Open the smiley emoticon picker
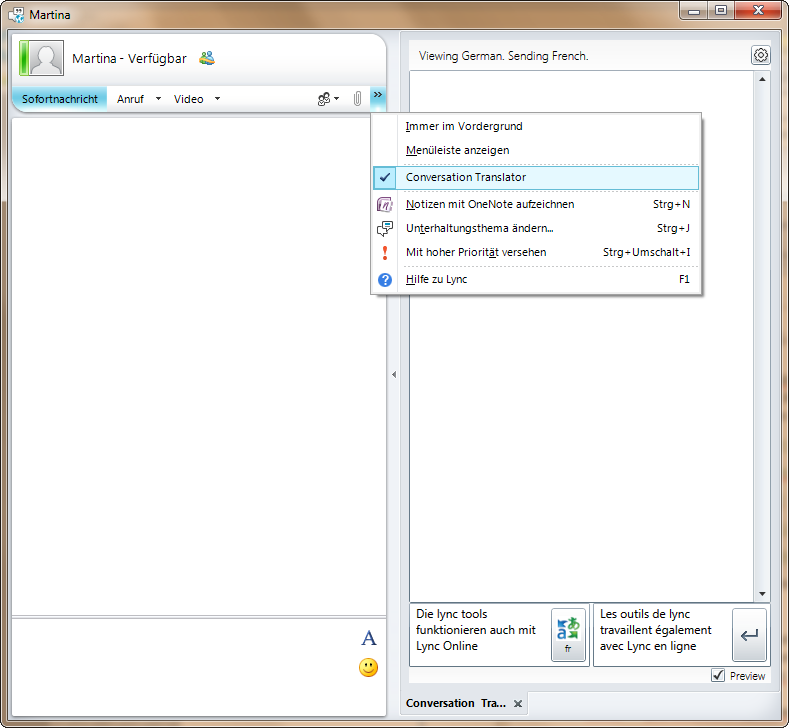The image size is (789, 728). 369,668
